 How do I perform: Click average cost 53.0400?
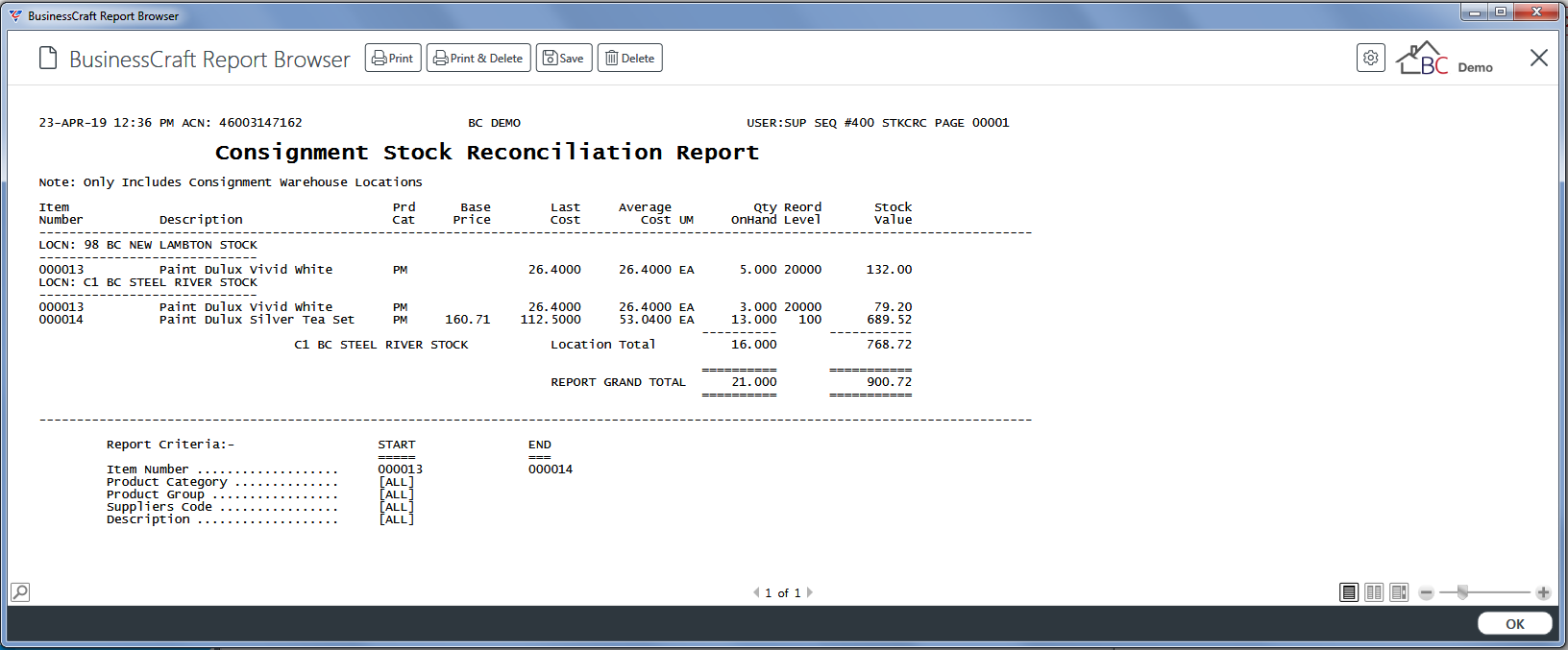coord(645,320)
